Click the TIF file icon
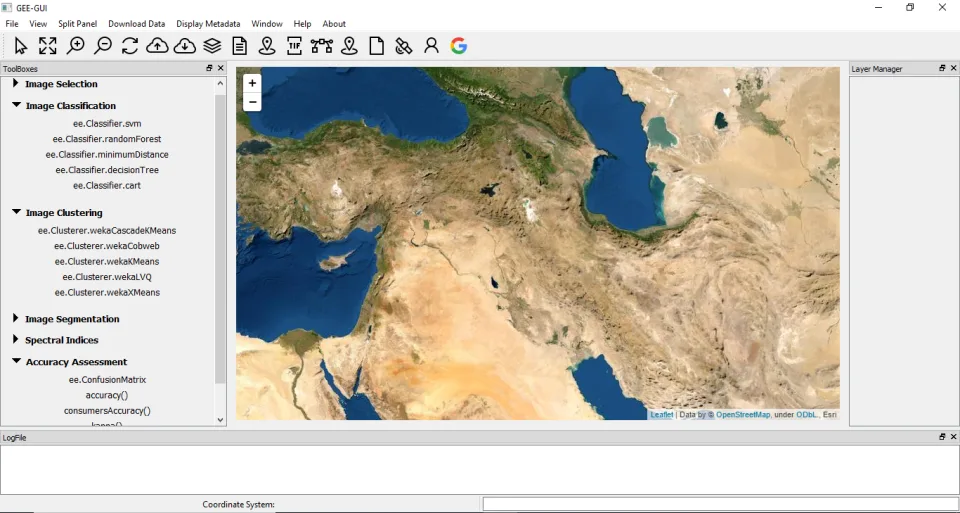960x513 pixels. pyautogui.click(x=294, y=46)
